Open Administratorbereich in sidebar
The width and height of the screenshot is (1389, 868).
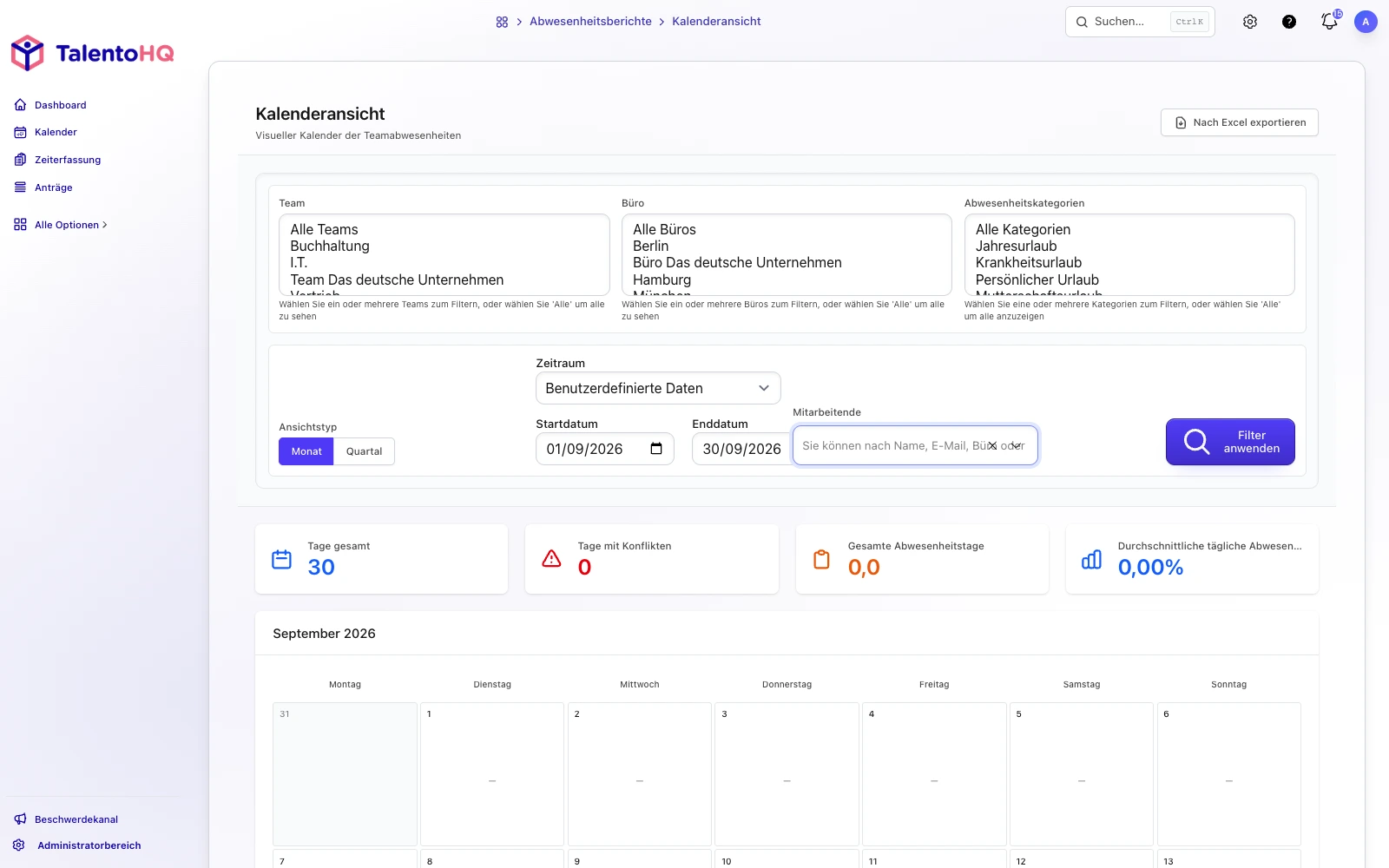pos(89,845)
